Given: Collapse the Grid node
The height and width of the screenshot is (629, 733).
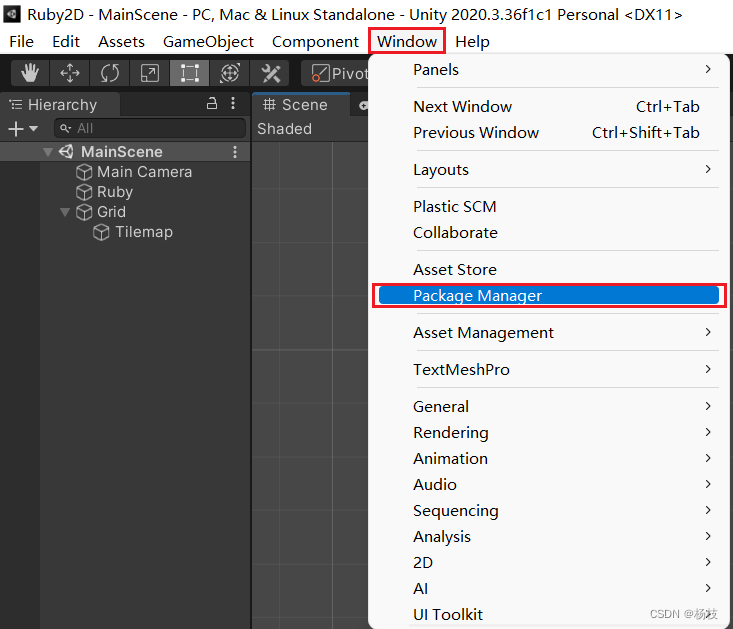Looking at the screenshot, I should tap(65, 212).
